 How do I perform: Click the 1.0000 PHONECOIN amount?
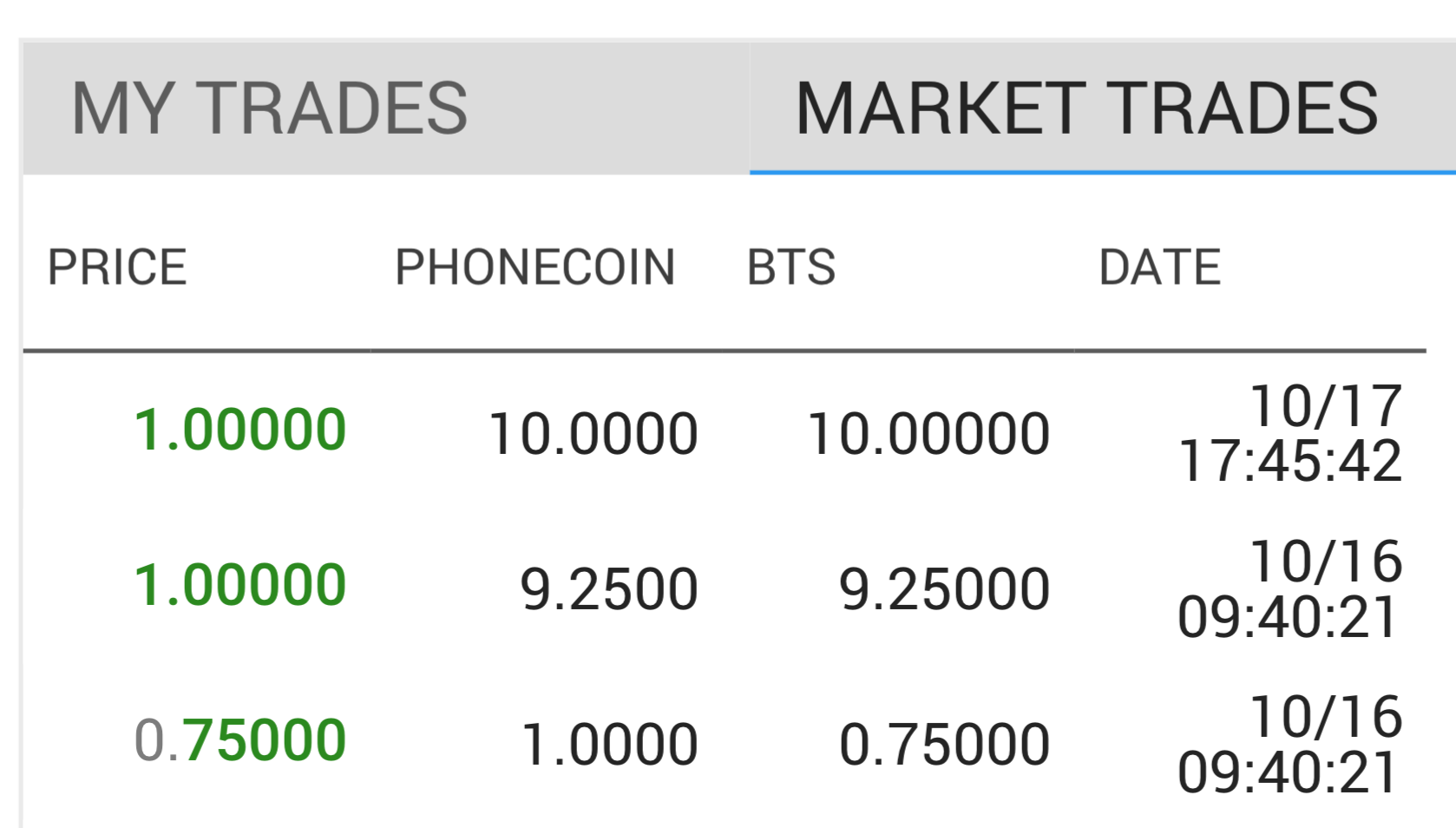[609, 745]
